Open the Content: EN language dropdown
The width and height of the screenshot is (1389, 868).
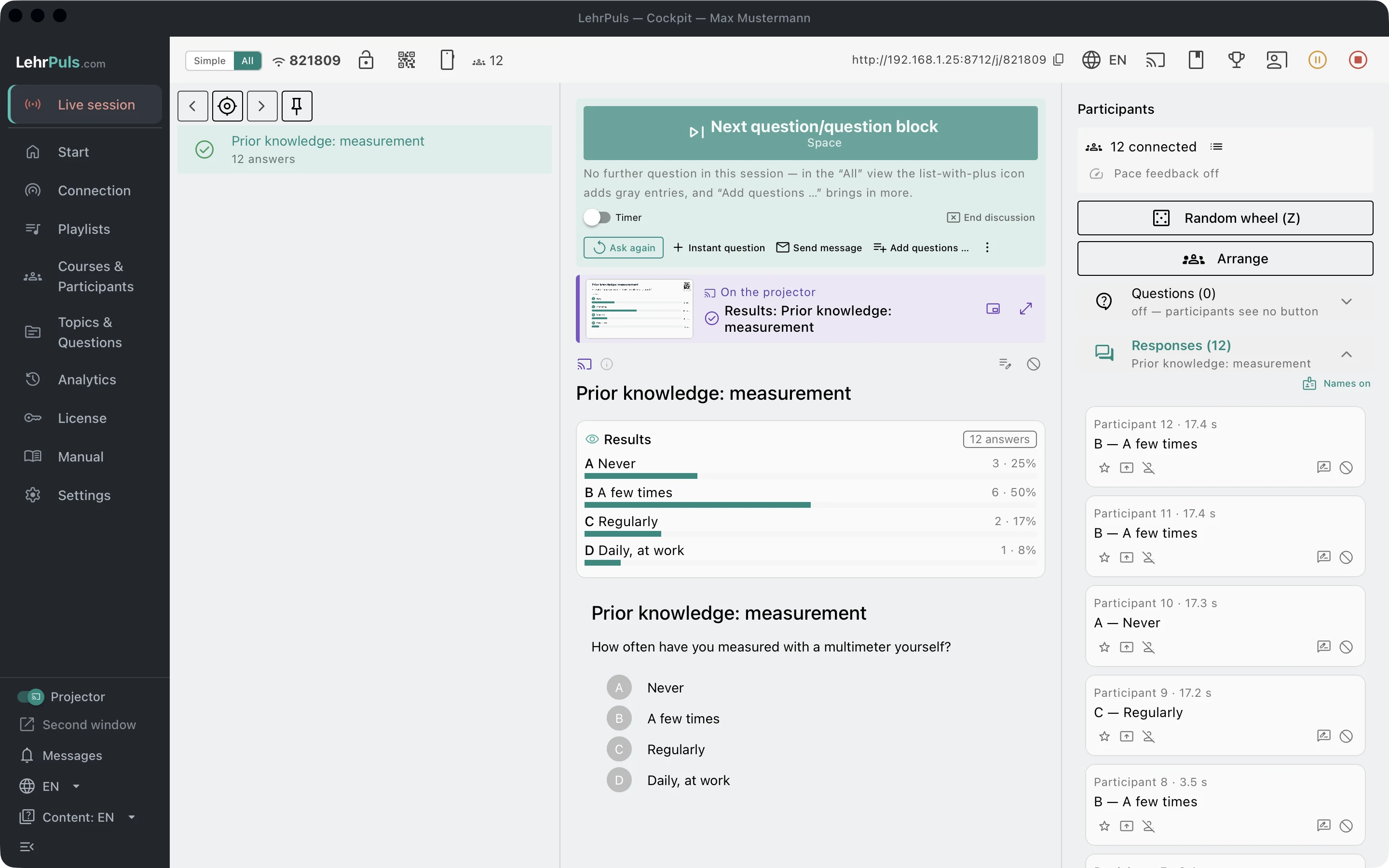click(78, 817)
